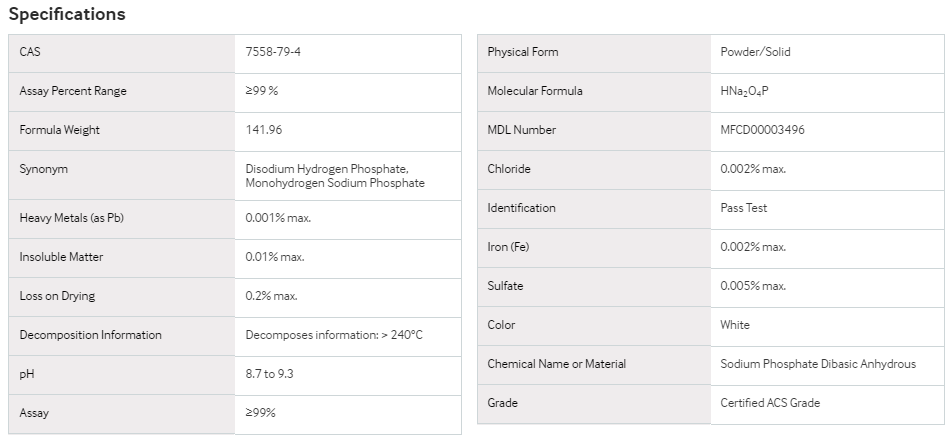Click the Certified ACS Grade value
Screen dimensions: 950x439
(769, 403)
